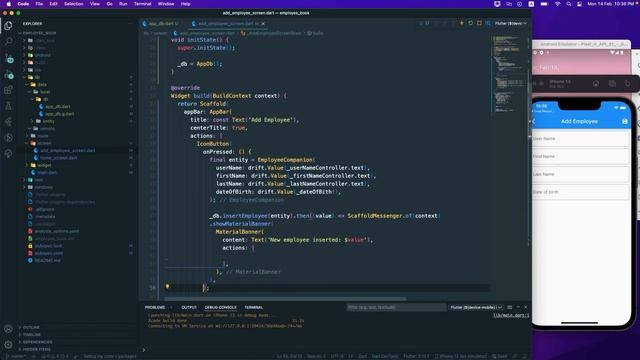Screen dimensions: 640x360
Task: Open analysis_options.yaml in the explorer
Action: point(57,231)
